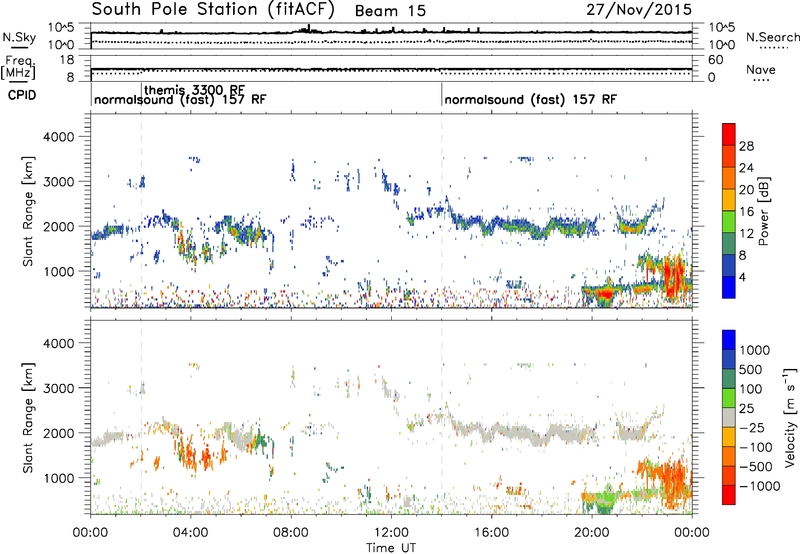This screenshot has height=554, width=800.
Task: Click the '4000' tick on power panel axis
Action: click(x=58, y=137)
